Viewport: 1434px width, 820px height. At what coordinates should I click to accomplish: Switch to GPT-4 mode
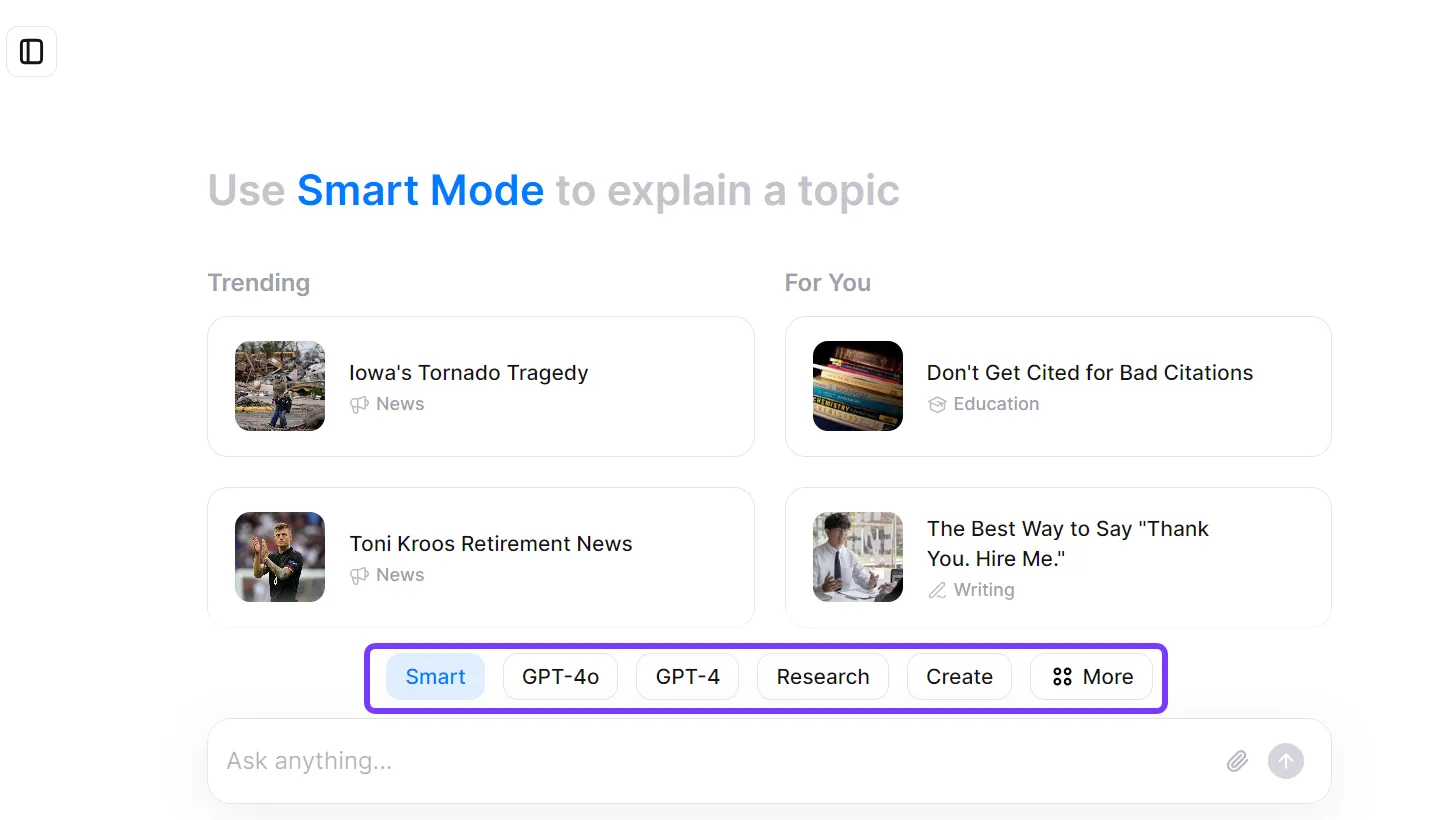pos(687,677)
